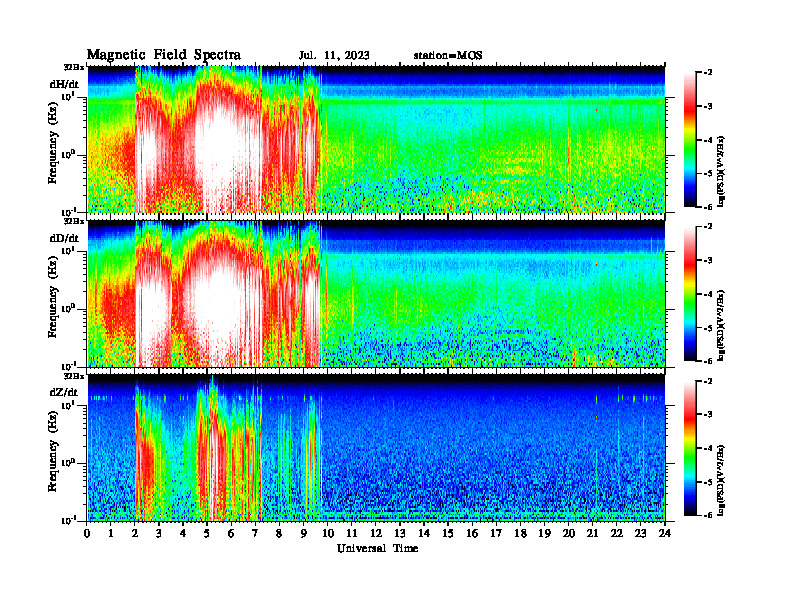The image size is (792, 612).
Task: Click the "dZ/dt" panel label
Action: coord(64,392)
